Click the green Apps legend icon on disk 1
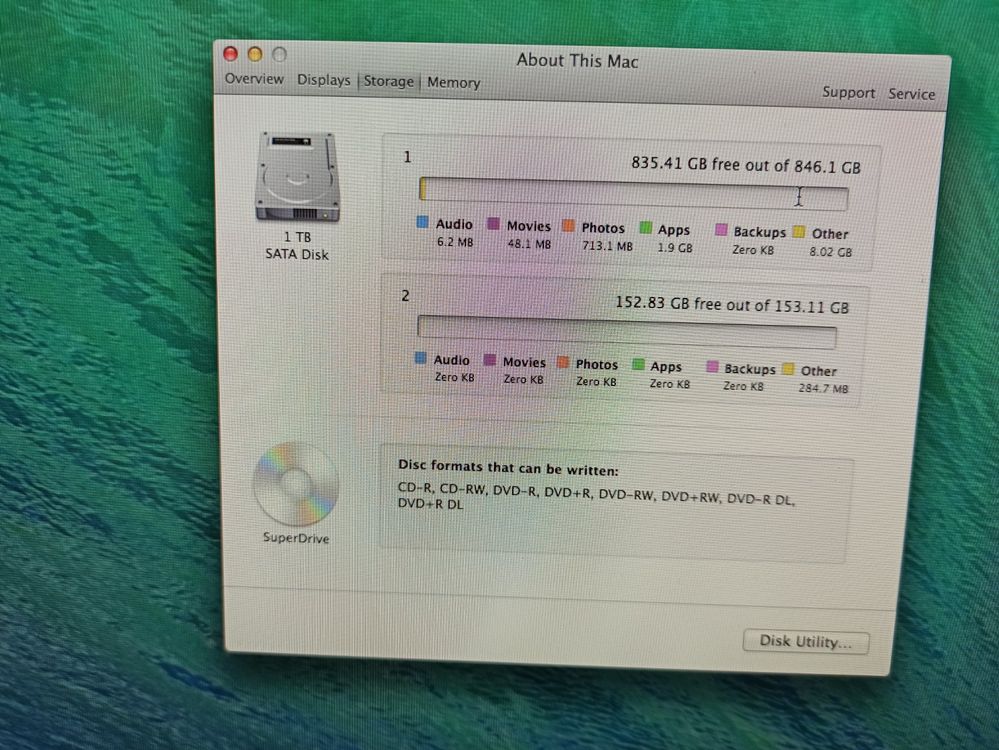The height and width of the screenshot is (750, 999). point(644,227)
